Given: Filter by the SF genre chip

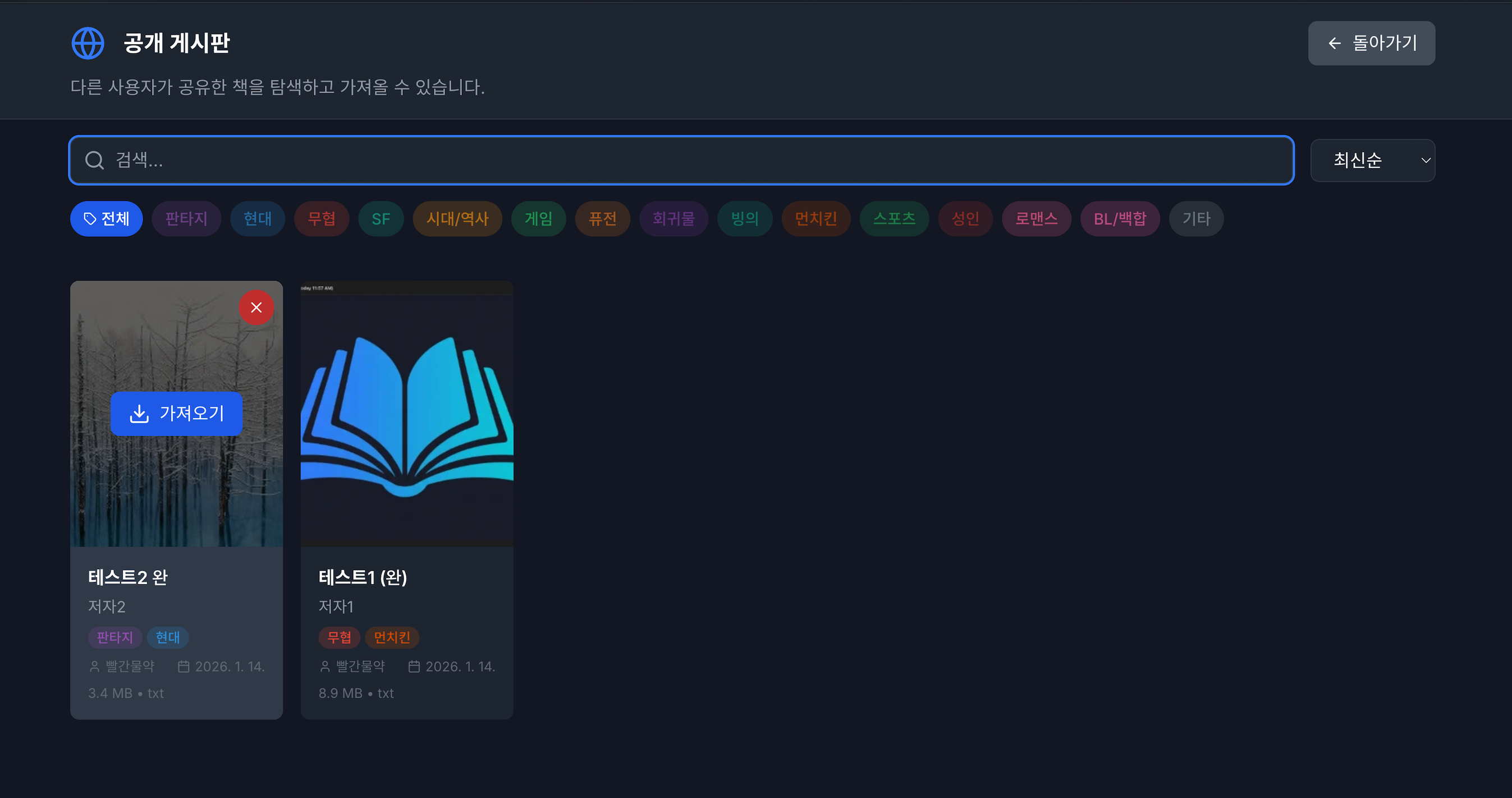Looking at the screenshot, I should 381,219.
